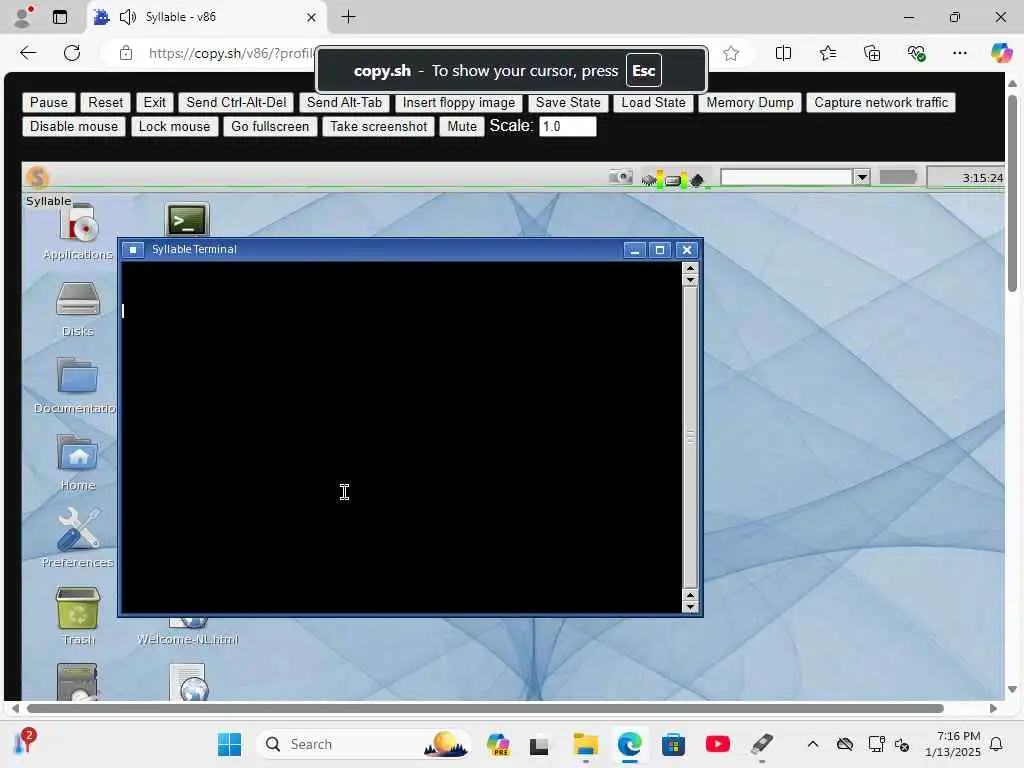The width and height of the screenshot is (1024, 768).
Task: Toggle Lock mouse button
Action: [174, 127]
